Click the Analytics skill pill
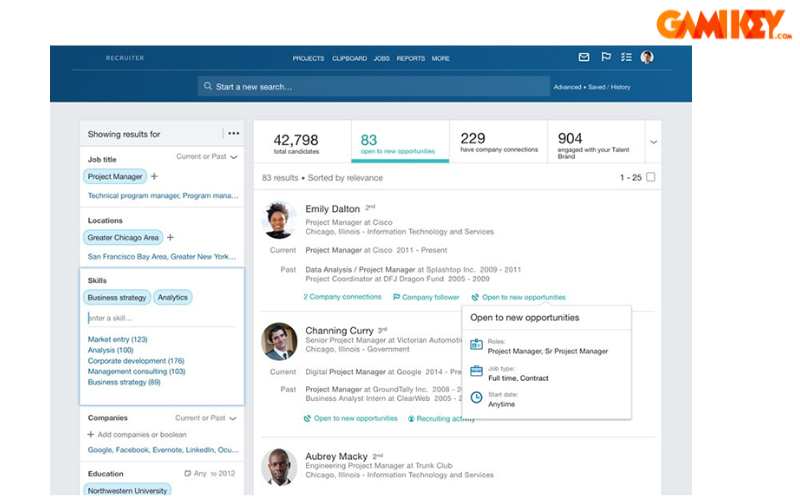 pos(172,297)
